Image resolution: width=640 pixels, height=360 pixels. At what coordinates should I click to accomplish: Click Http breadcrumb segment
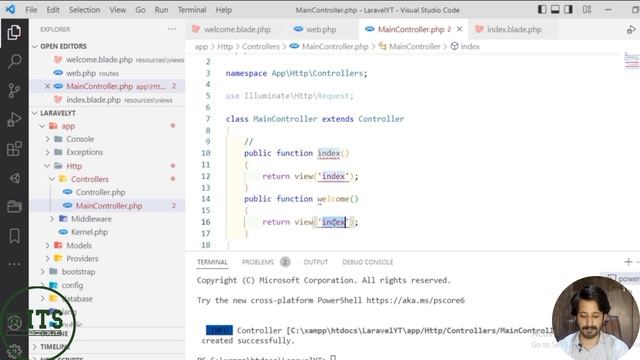(x=225, y=47)
